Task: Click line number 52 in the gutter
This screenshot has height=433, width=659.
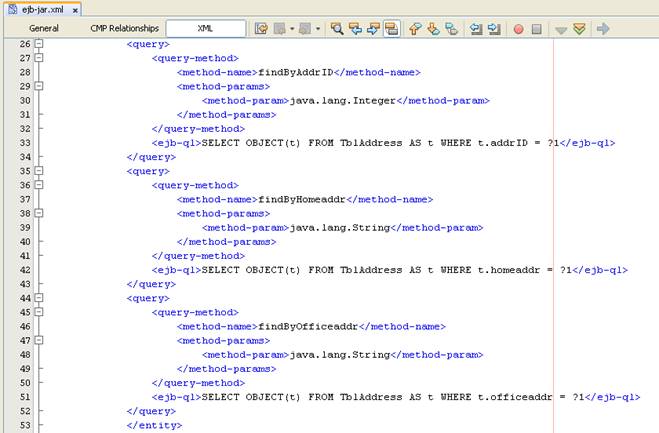Action: pos(25,411)
